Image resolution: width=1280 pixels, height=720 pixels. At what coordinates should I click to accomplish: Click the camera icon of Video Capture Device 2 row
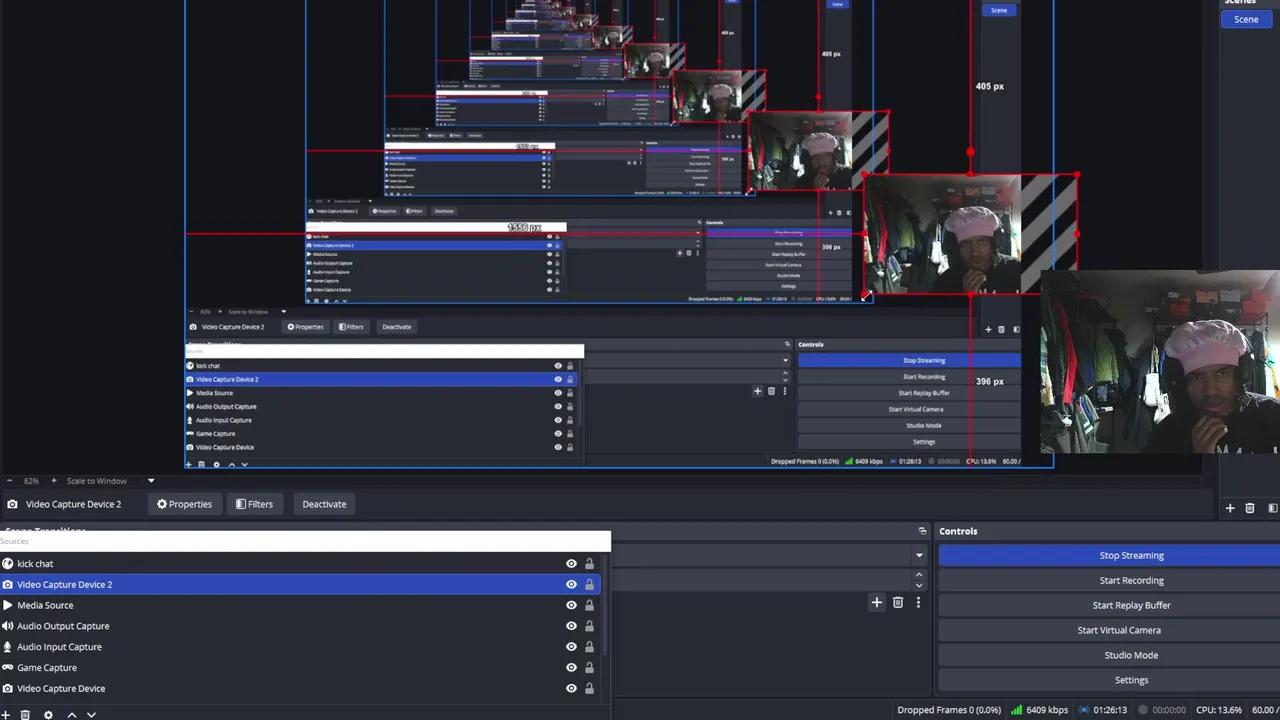coord(8,585)
